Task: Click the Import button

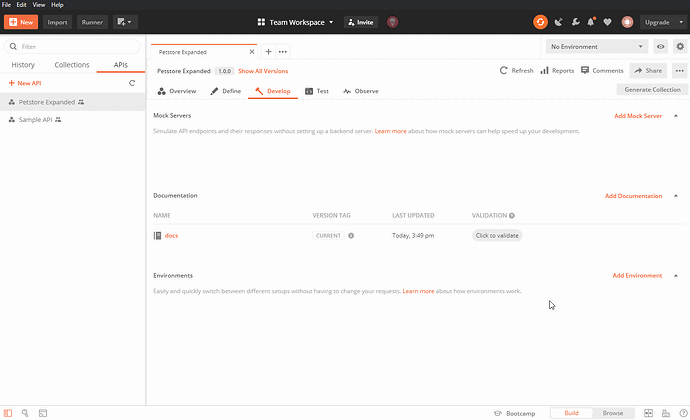Action: tap(58, 22)
